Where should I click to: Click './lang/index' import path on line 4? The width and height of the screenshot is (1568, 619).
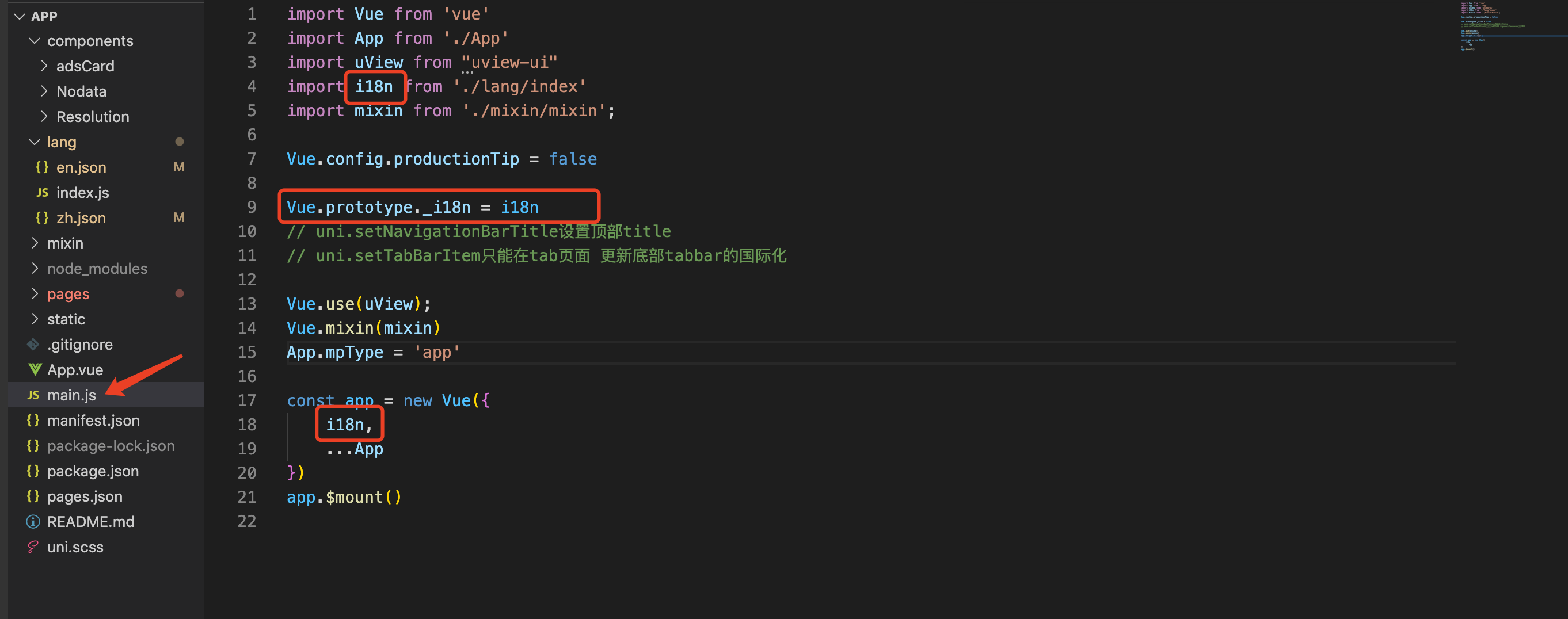pos(519,86)
